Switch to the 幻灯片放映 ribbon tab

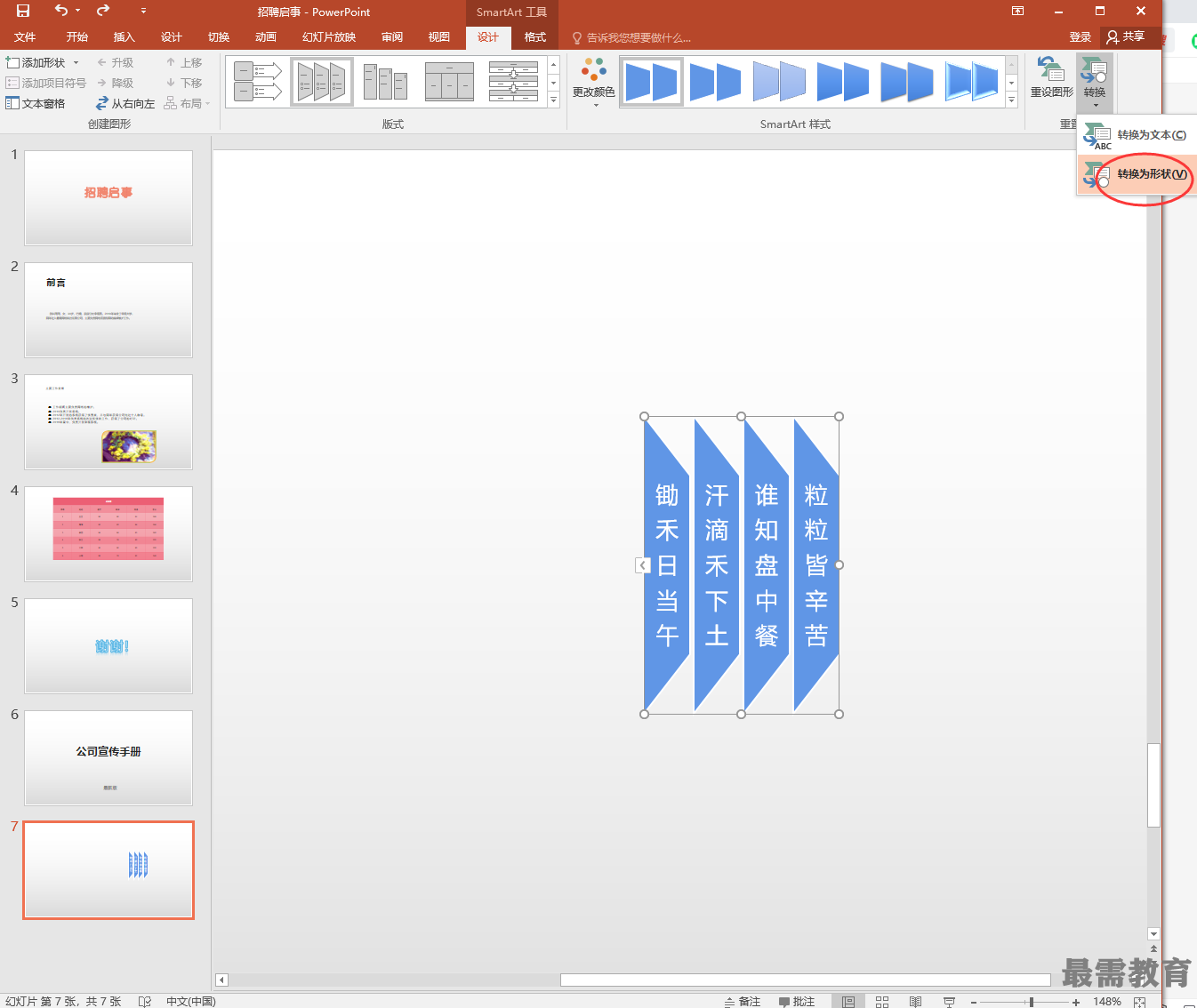pyautogui.click(x=329, y=37)
